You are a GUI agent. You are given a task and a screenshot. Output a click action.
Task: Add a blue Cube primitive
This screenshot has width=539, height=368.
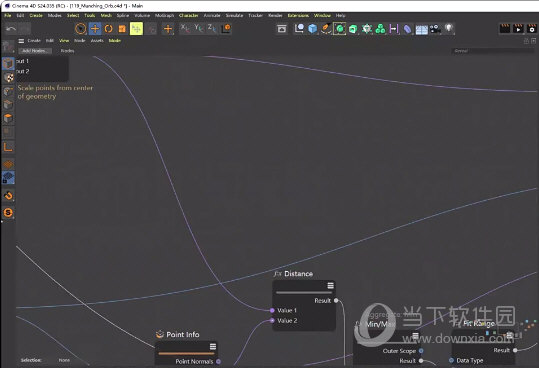(312, 29)
